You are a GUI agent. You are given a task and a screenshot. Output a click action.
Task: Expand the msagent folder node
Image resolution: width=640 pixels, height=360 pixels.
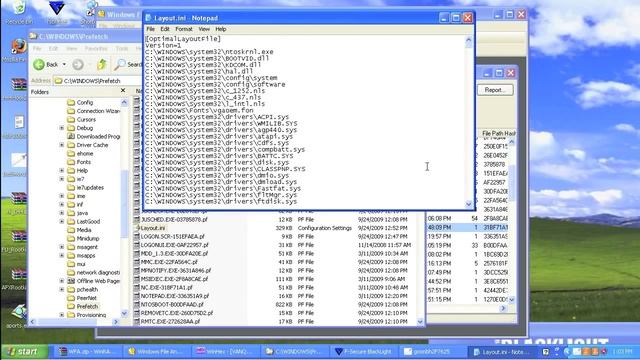[x=62, y=247]
